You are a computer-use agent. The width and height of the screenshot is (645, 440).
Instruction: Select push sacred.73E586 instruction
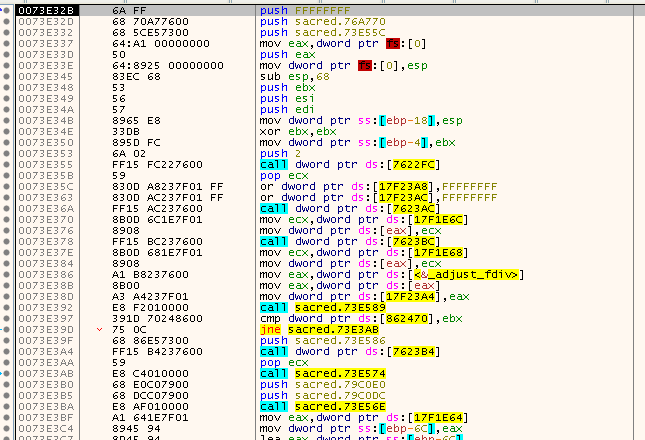(322, 340)
